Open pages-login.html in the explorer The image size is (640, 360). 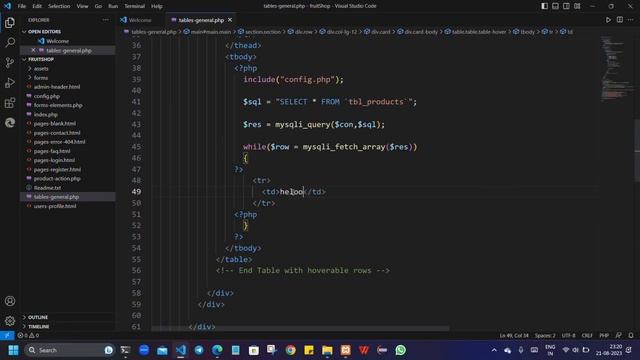(54, 160)
